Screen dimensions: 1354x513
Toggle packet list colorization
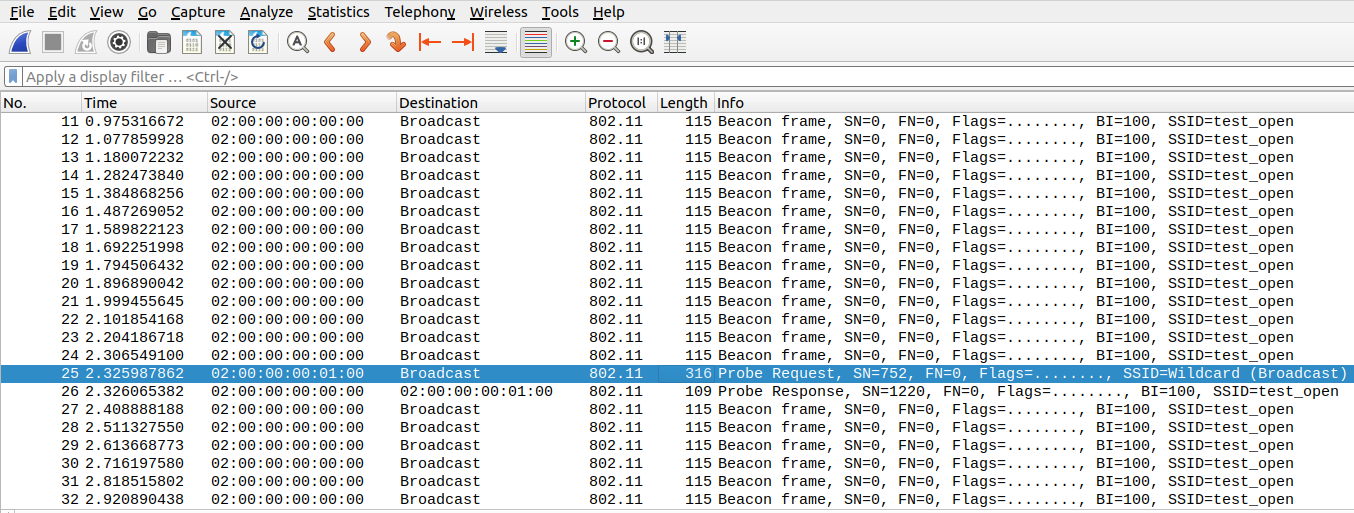[x=536, y=42]
